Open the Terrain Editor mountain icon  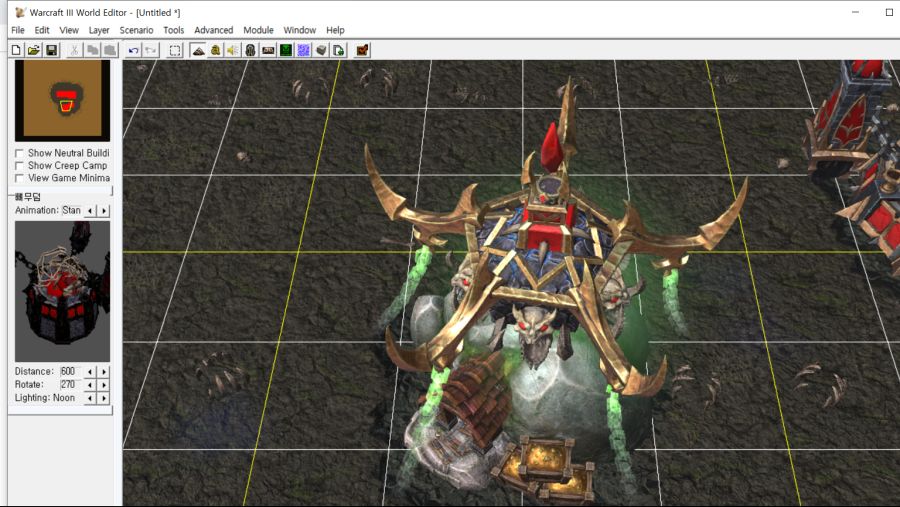pos(198,51)
